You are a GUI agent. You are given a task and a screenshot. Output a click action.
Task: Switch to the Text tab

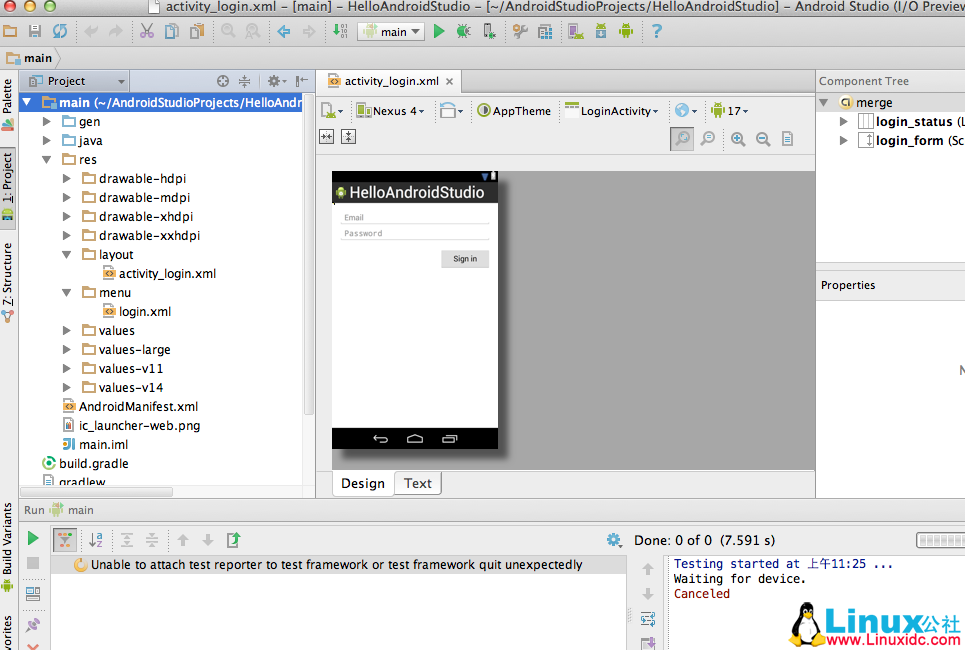418,484
